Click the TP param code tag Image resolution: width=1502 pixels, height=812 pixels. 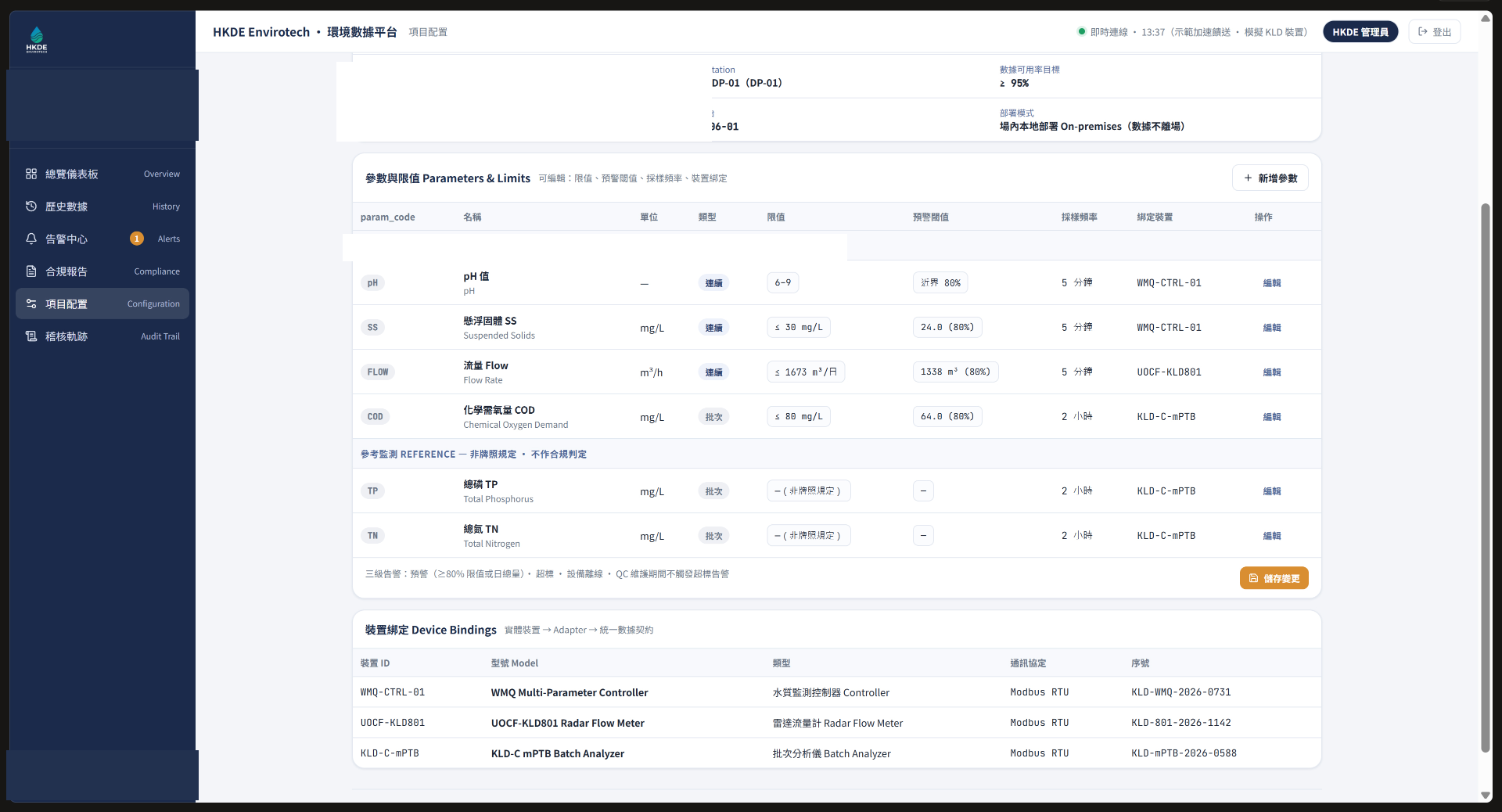click(372, 491)
